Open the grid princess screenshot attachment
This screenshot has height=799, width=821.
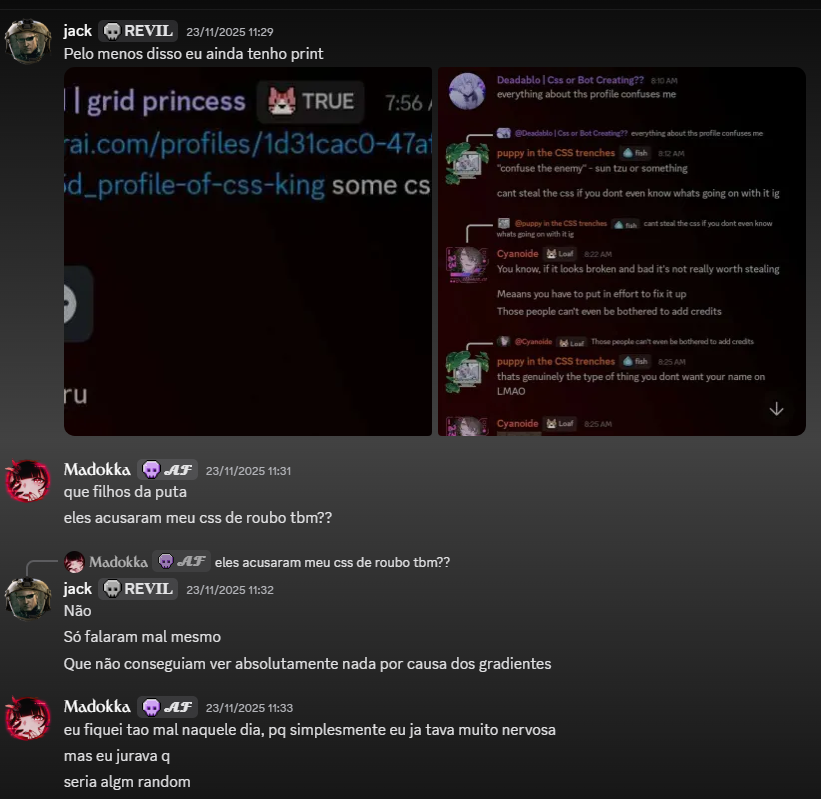coord(248,251)
